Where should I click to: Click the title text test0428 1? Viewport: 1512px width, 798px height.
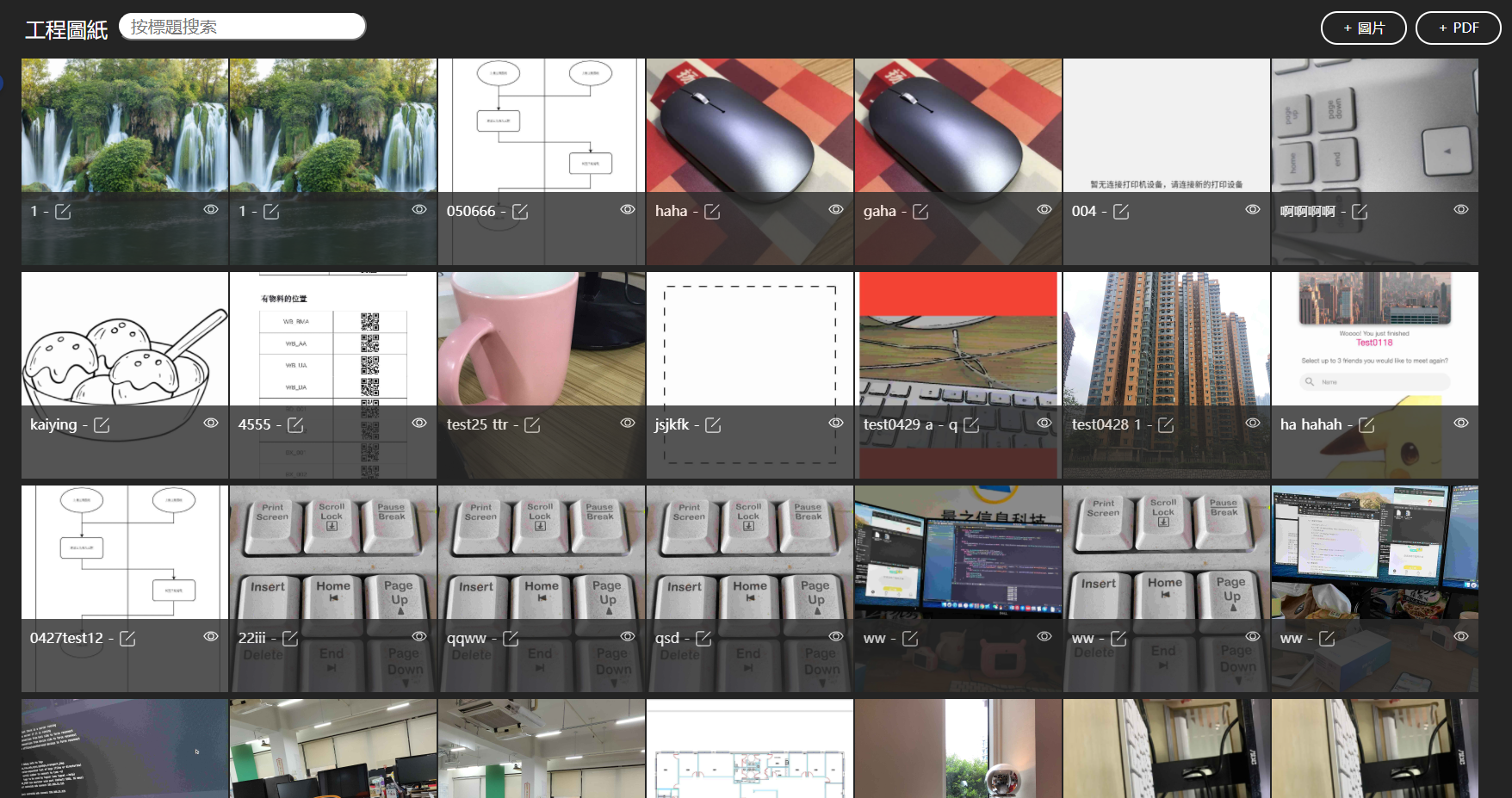click(x=1106, y=424)
